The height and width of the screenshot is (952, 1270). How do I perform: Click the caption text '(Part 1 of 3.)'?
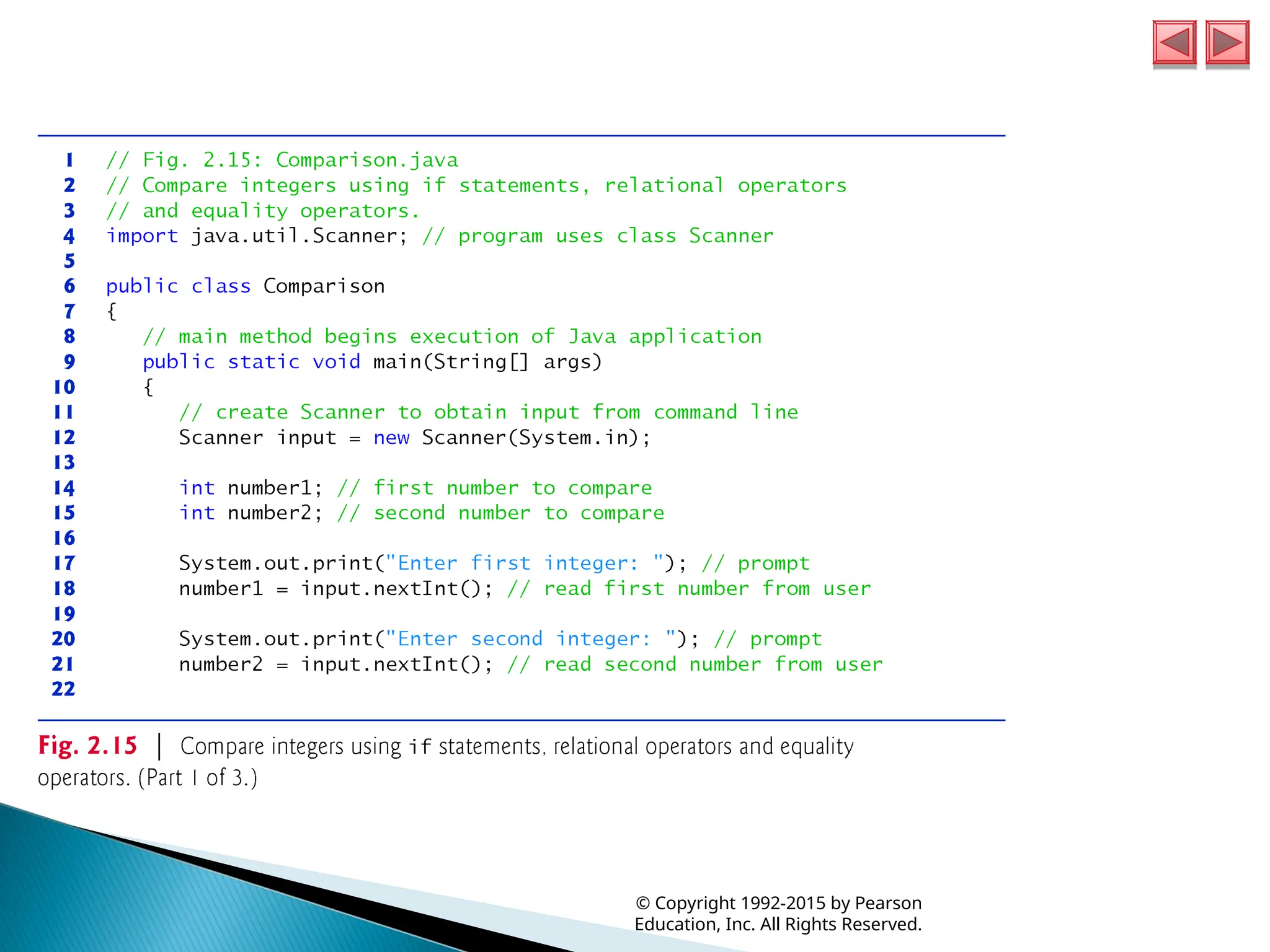point(197,777)
